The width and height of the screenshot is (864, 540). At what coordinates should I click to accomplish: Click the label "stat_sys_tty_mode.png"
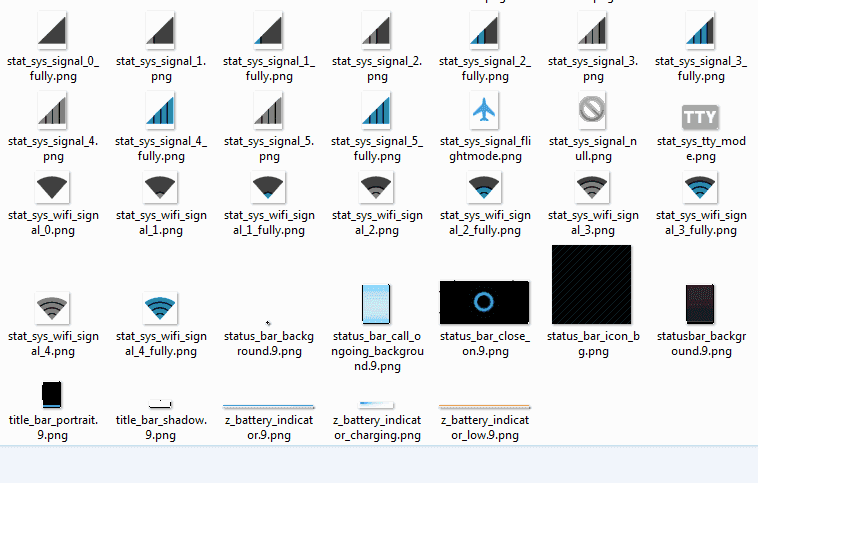701,149
